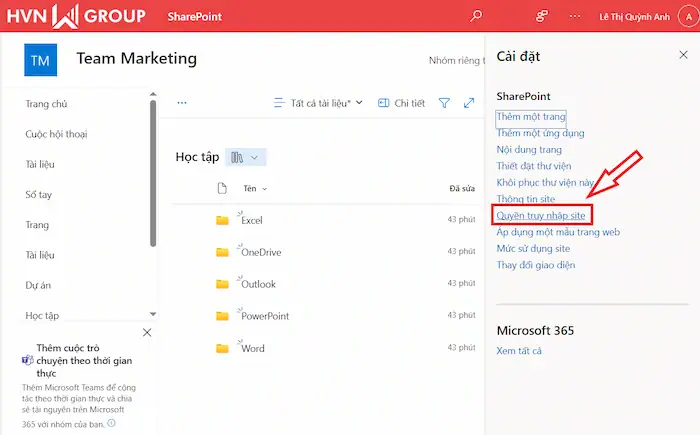Close the Cài đặt settings panel
The width and height of the screenshot is (700, 435).
(x=682, y=56)
